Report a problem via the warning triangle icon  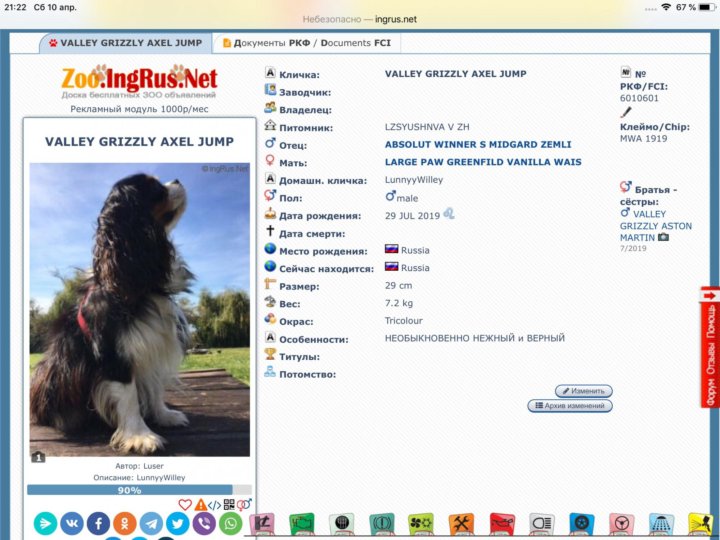point(200,505)
